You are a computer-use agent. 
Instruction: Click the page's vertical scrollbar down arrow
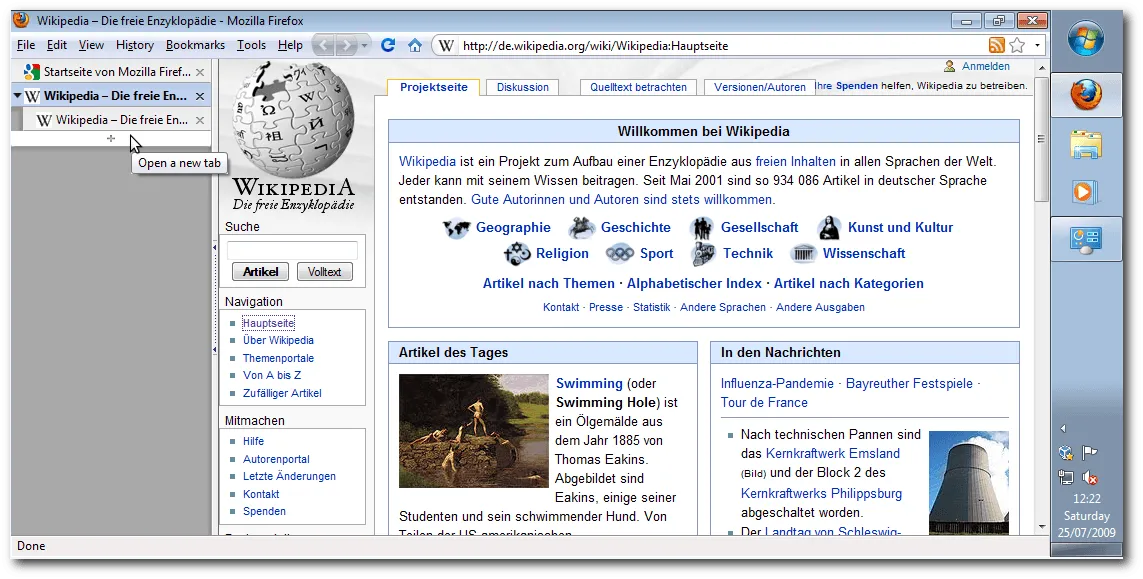click(x=1042, y=526)
